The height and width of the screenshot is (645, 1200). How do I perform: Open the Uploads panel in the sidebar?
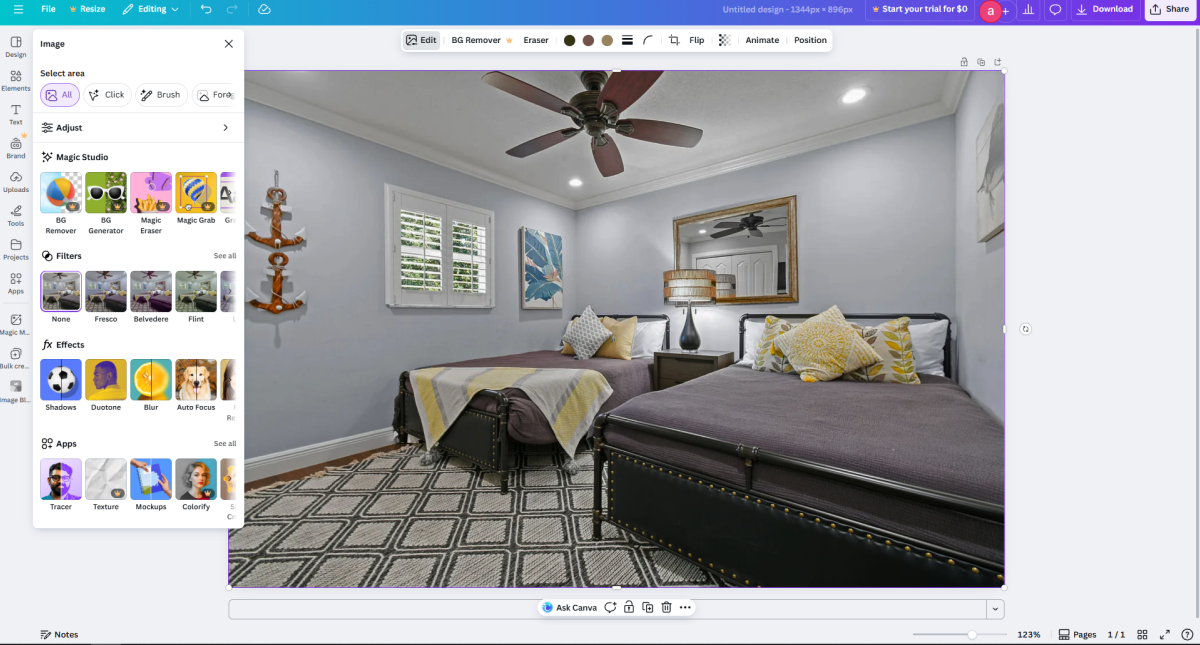(15, 182)
